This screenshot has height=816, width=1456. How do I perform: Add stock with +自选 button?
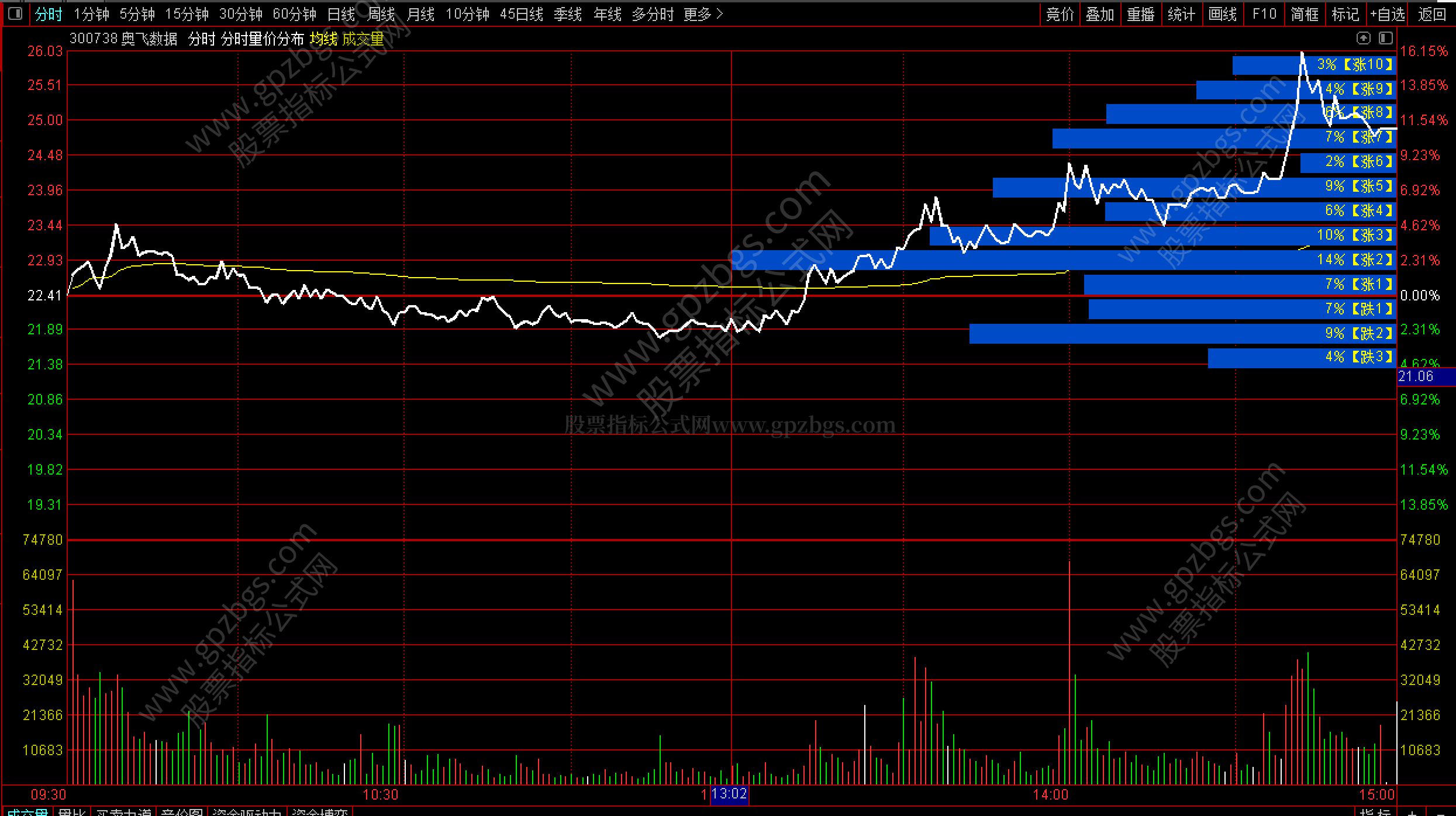[x=1387, y=14]
